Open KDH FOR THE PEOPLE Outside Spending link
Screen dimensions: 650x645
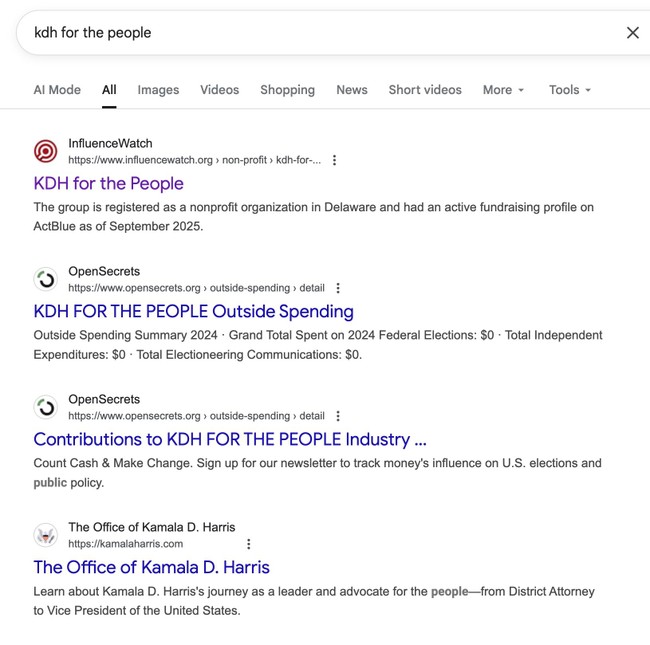(193, 311)
